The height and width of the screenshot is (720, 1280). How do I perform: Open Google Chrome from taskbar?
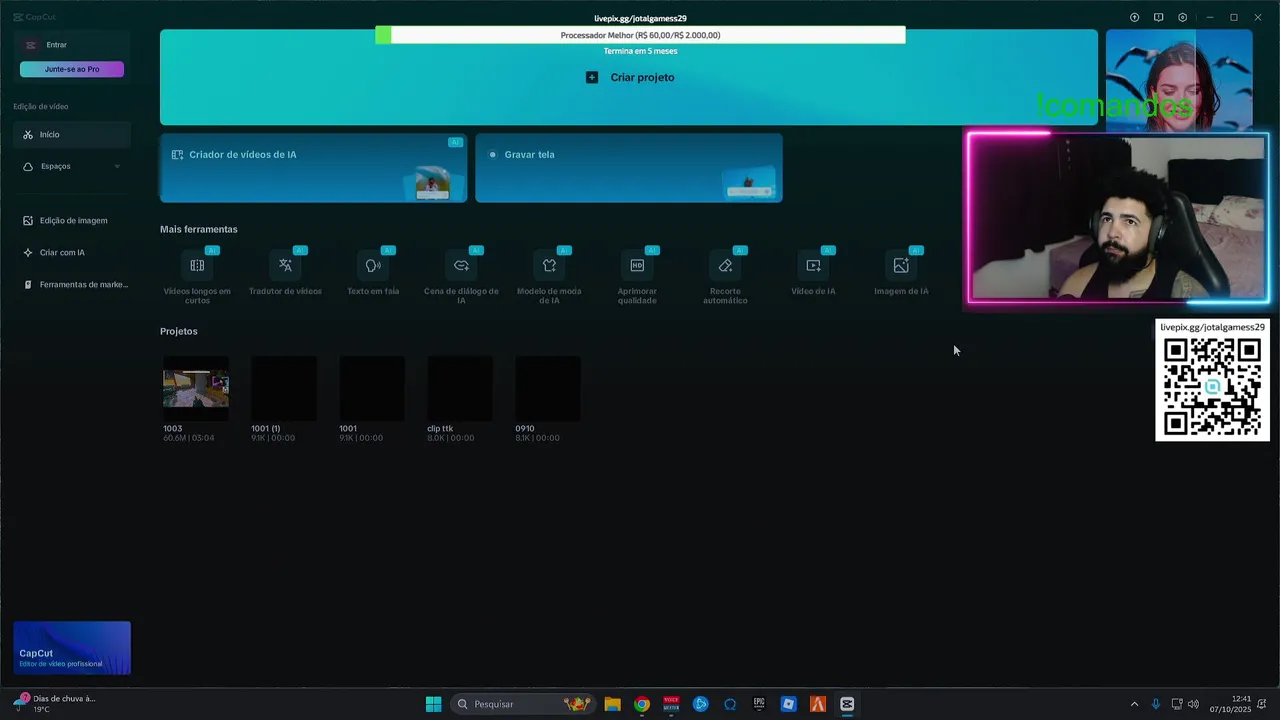pyautogui.click(x=642, y=704)
